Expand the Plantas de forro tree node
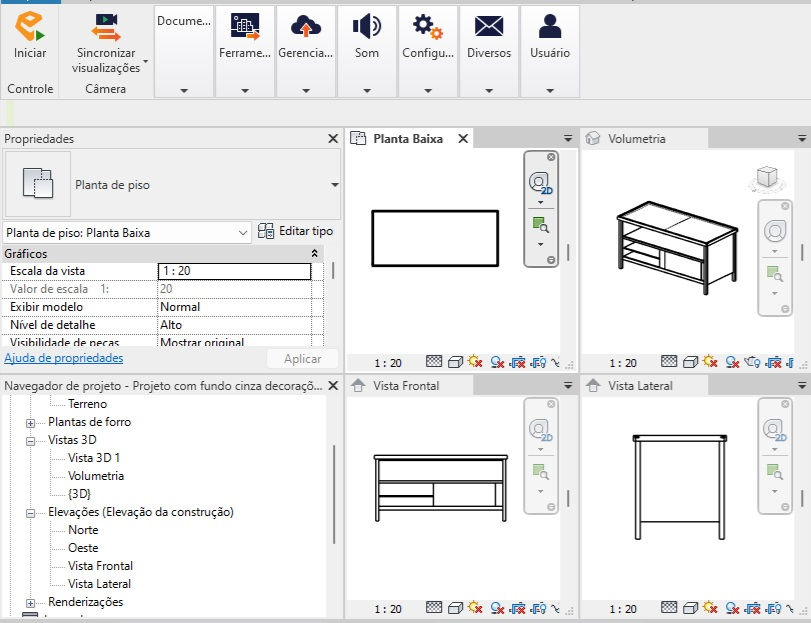Image resolution: width=811 pixels, height=623 pixels. (x=31, y=423)
